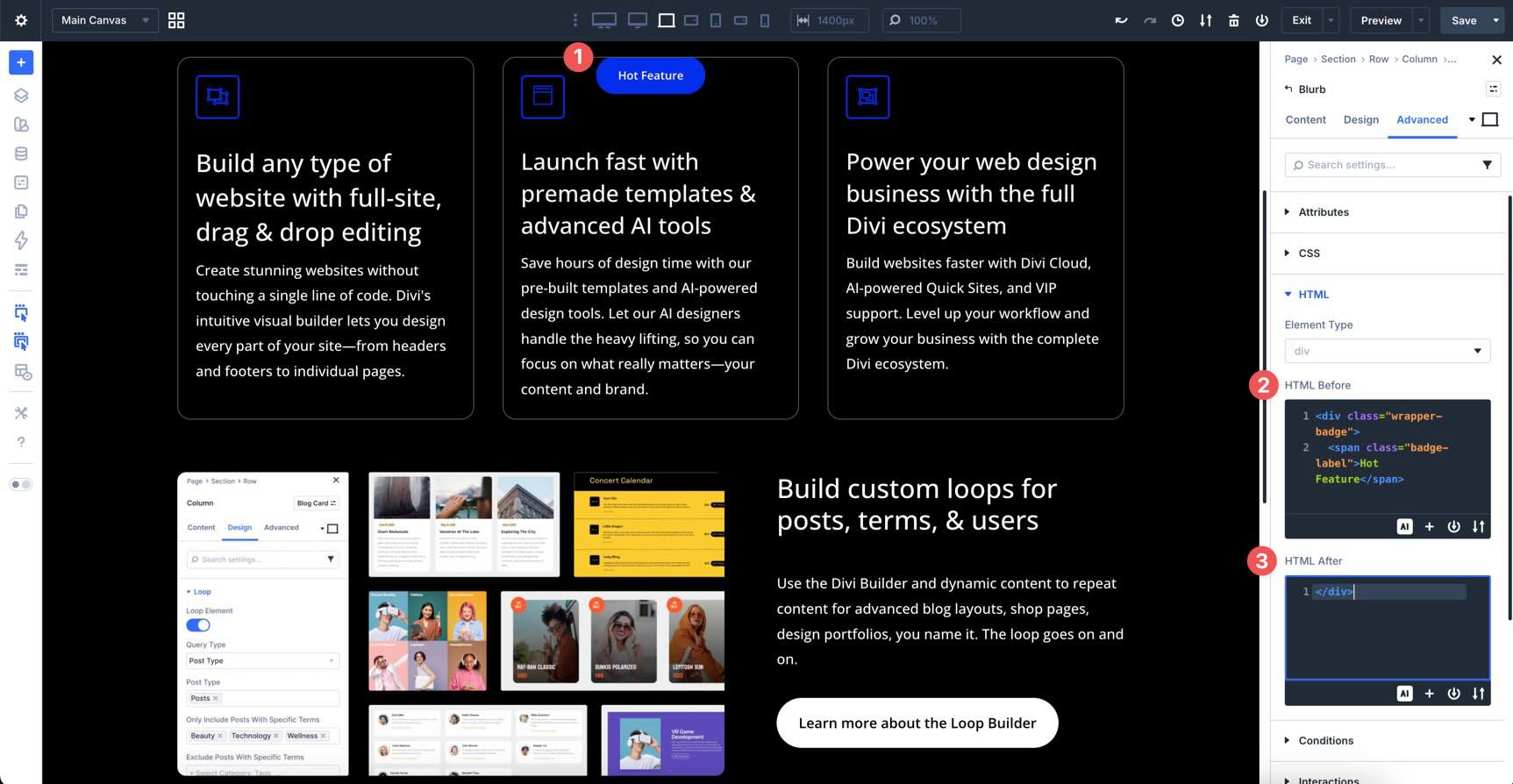Image resolution: width=1513 pixels, height=784 pixels.
Task: Click inside the HTML After code editor
Action: pyautogui.click(x=1388, y=628)
